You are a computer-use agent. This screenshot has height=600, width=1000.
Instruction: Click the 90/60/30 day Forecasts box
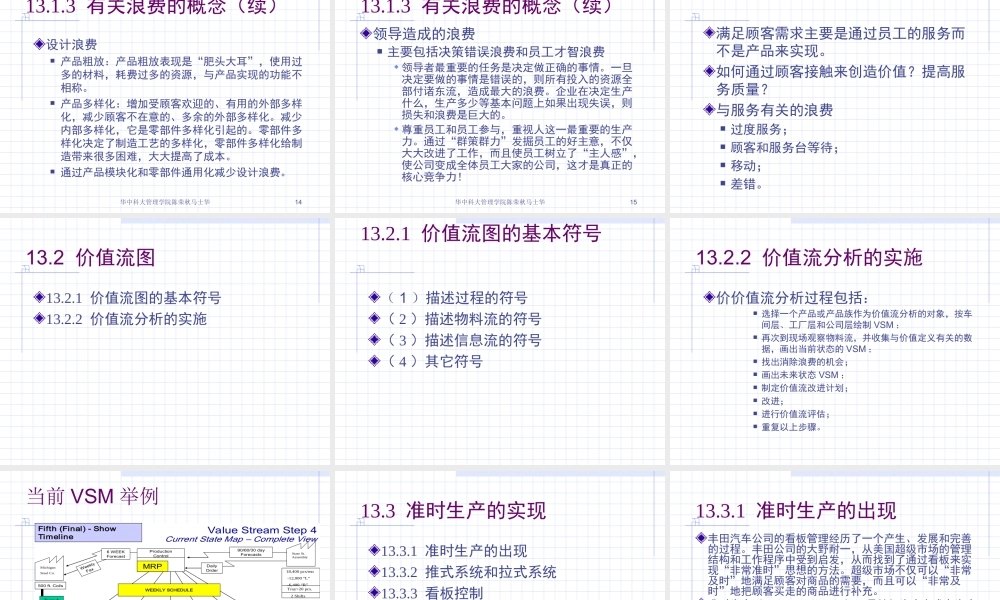[x=251, y=551]
